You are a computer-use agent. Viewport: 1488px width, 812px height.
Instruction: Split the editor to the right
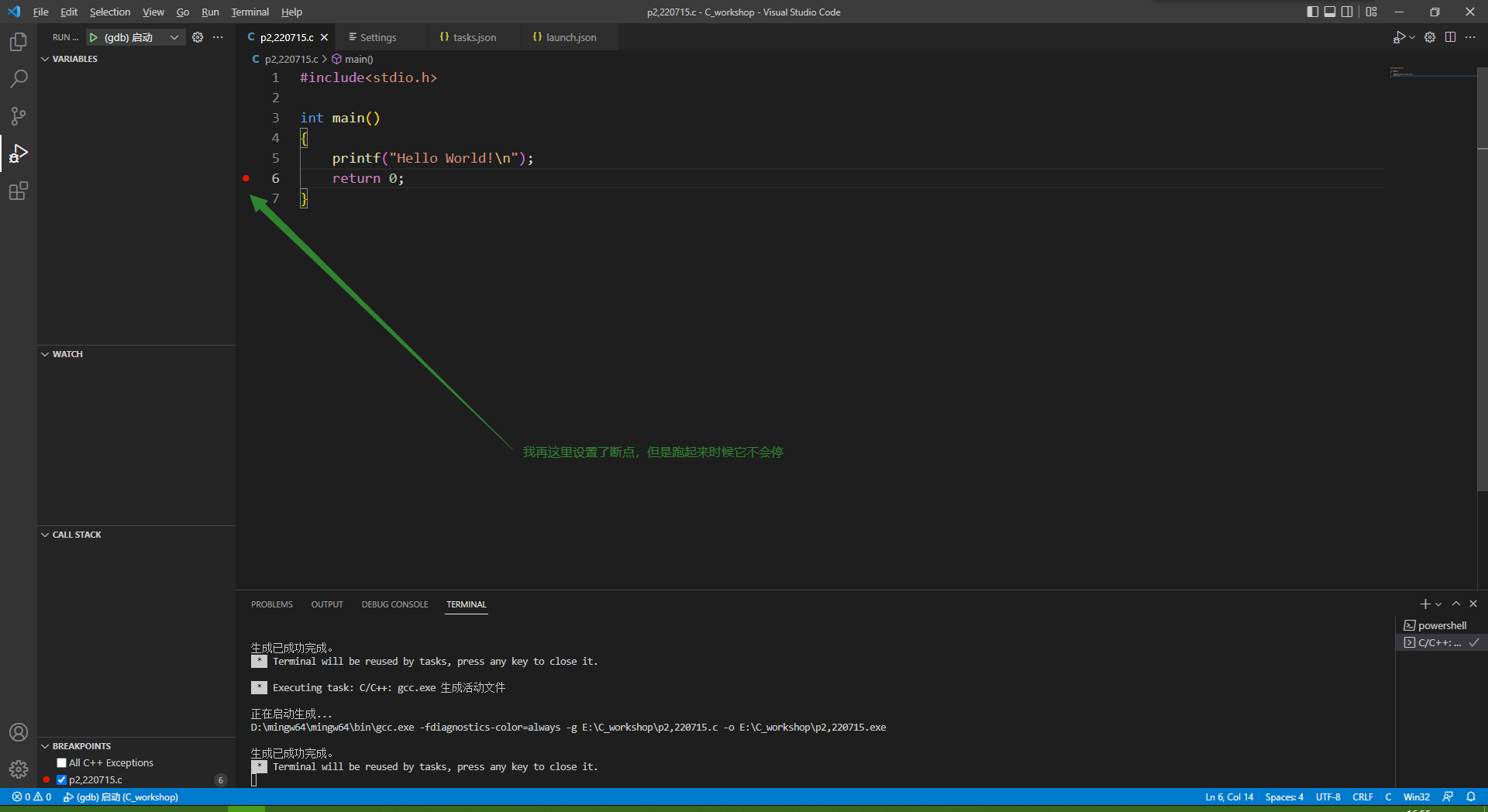click(x=1450, y=37)
